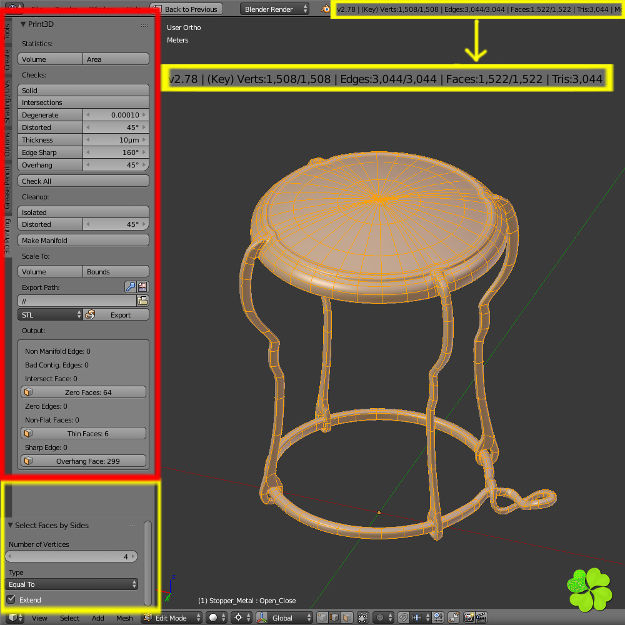625x625 pixels.
Task: Click the Bounds button
Action: point(116,271)
